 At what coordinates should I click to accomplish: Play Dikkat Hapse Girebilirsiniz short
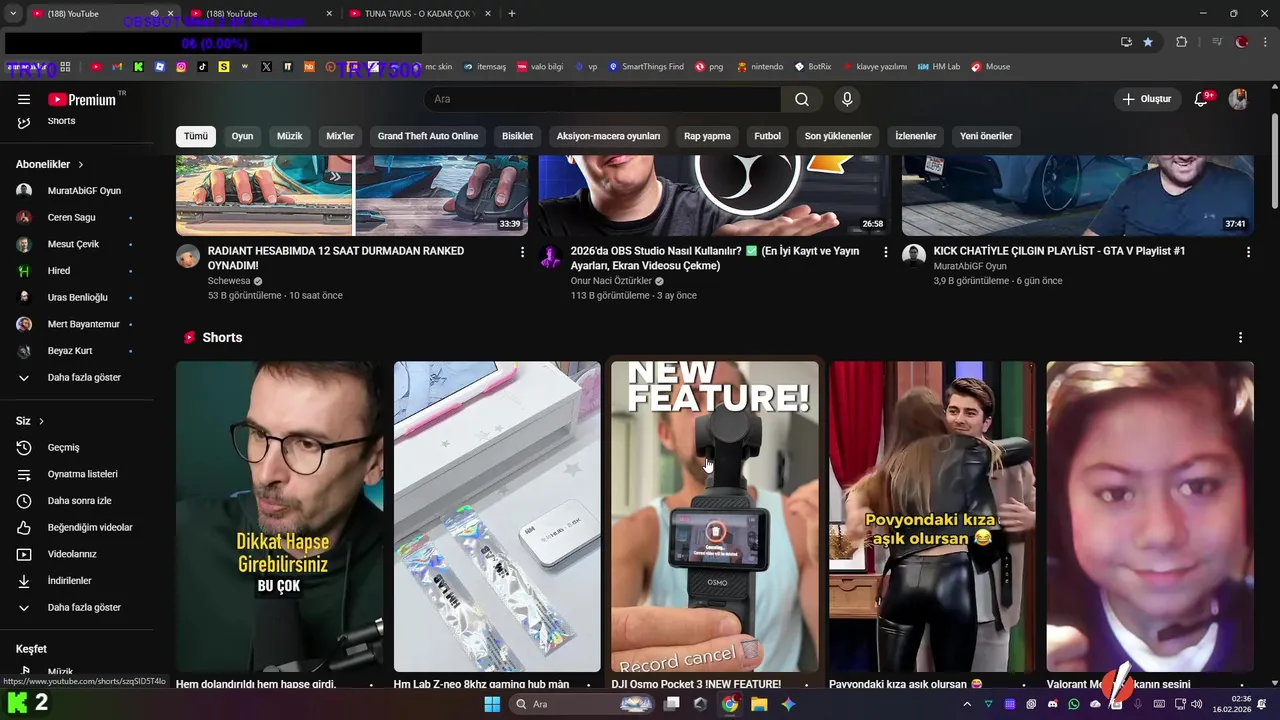coord(280,516)
